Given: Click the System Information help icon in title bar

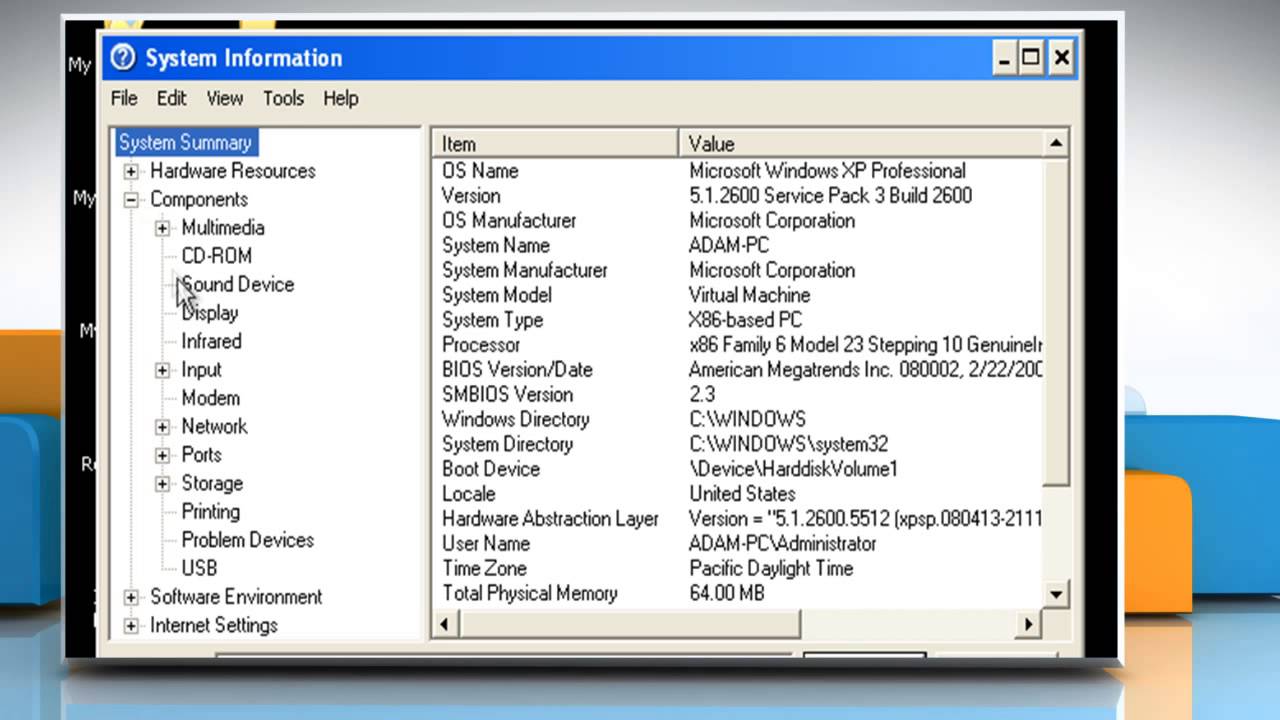Looking at the screenshot, I should [123, 58].
